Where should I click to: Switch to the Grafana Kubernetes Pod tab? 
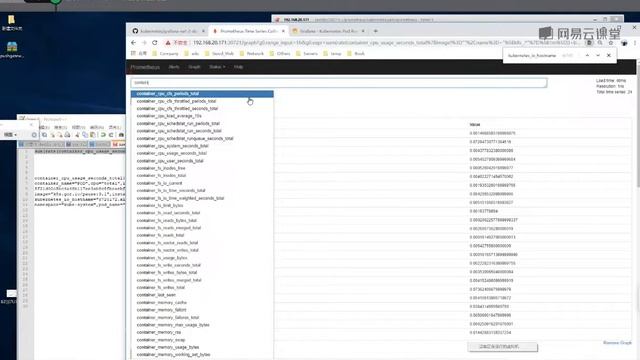coord(328,31)
